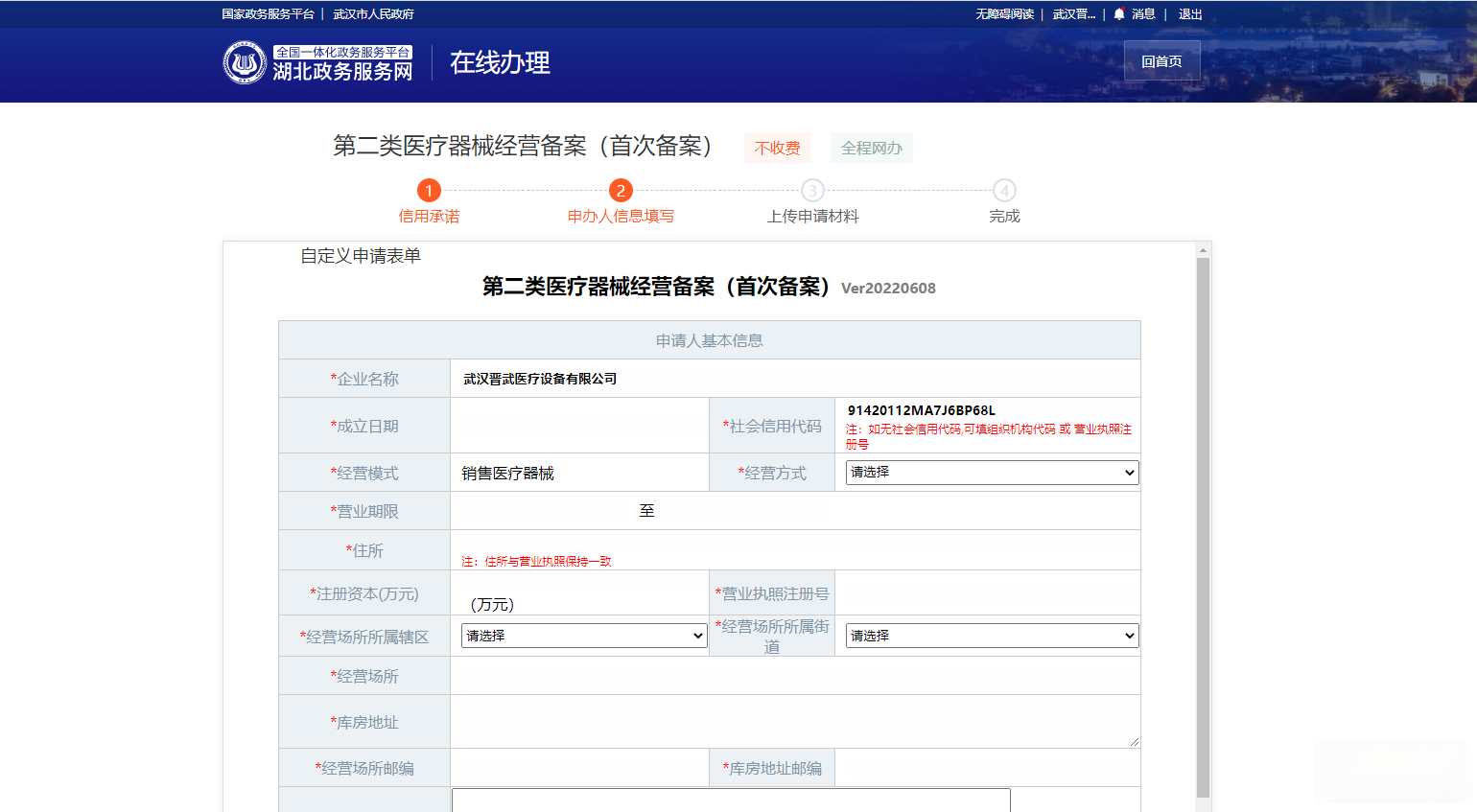Viewport: 1477px width, 812px height.
Task: Click the 经营场所 input field
Action: 795,676
